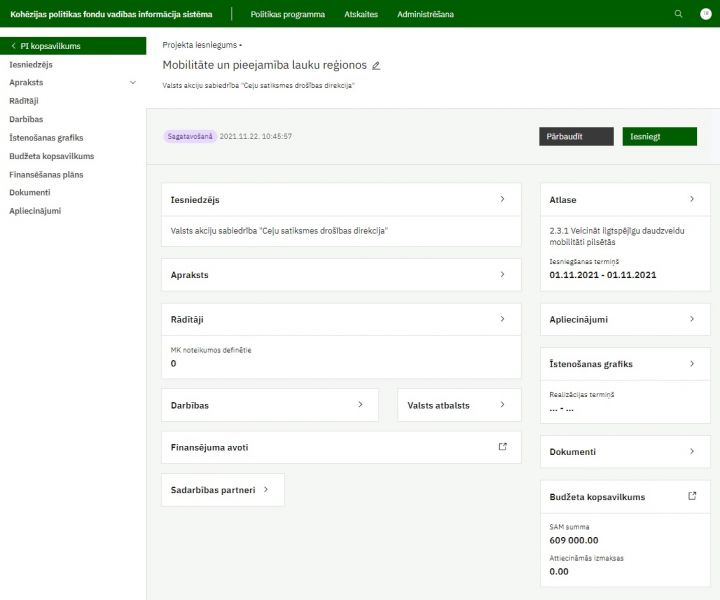Screen dimensions: 720x600
Task: Click the Dokumenti card arrow icon
Action: 691,451
